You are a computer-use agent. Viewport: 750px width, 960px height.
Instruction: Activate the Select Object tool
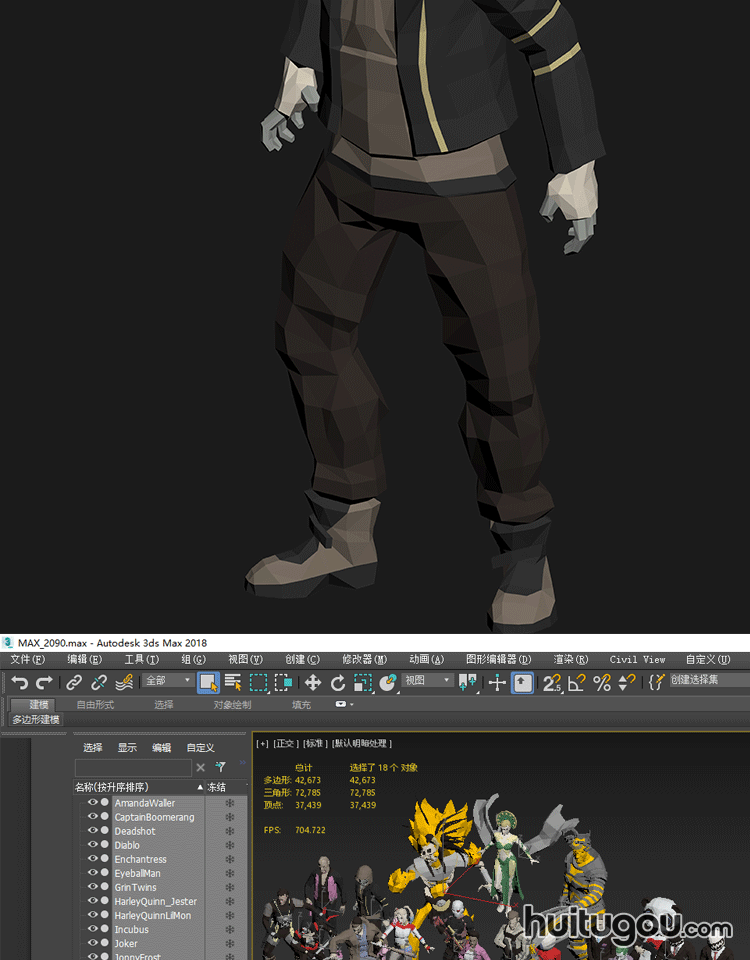(208, 683)
